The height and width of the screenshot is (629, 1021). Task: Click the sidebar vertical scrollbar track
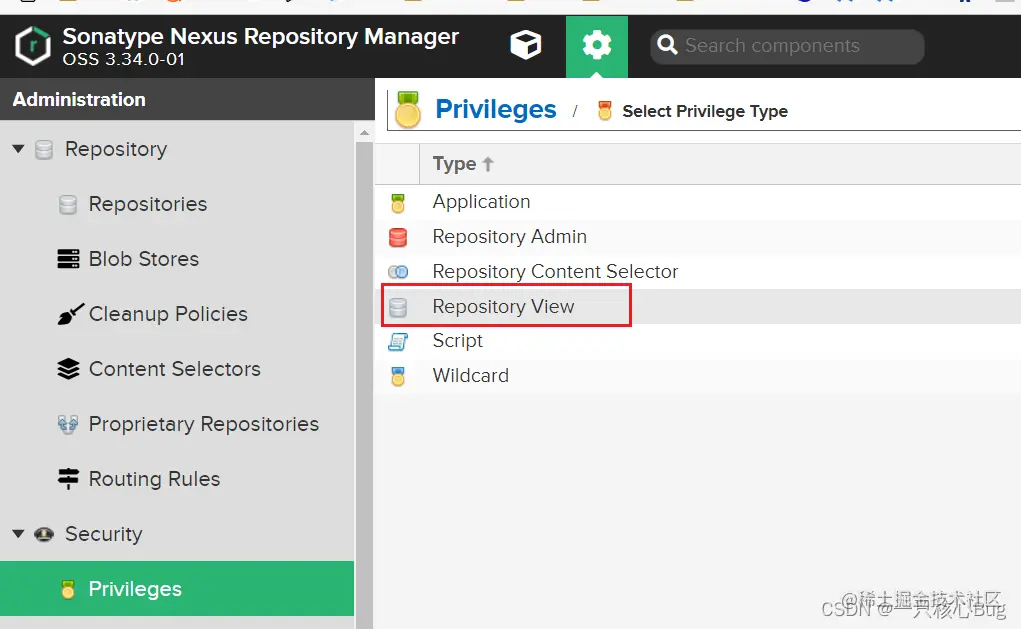pyautogui.click(x=365, y=384)
